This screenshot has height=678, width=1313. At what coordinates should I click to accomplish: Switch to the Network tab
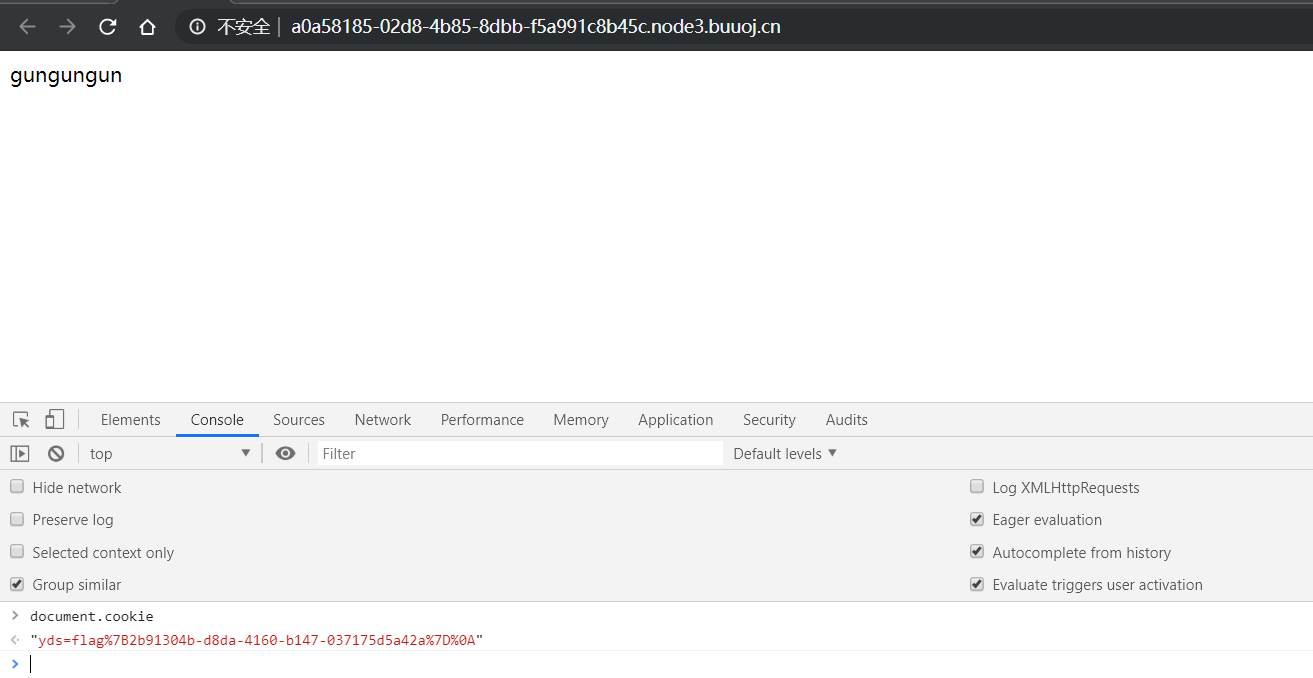coord(382,419)
